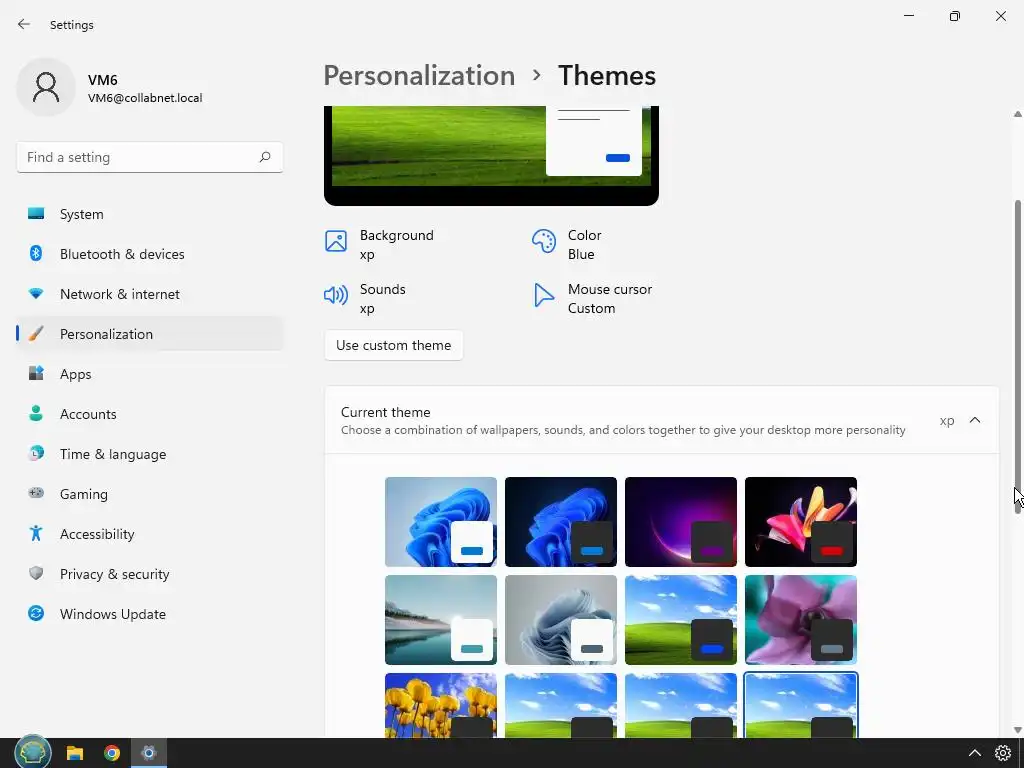Click the Time & language globe clock icon
This screenshot has width=1024, height=768.
(x=36, y=453)
